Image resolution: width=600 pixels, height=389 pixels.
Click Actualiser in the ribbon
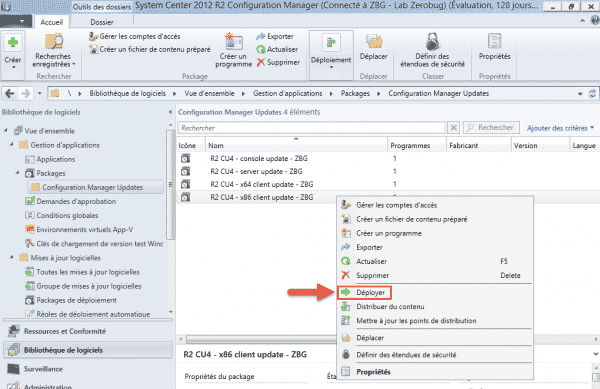pos(277,49)
